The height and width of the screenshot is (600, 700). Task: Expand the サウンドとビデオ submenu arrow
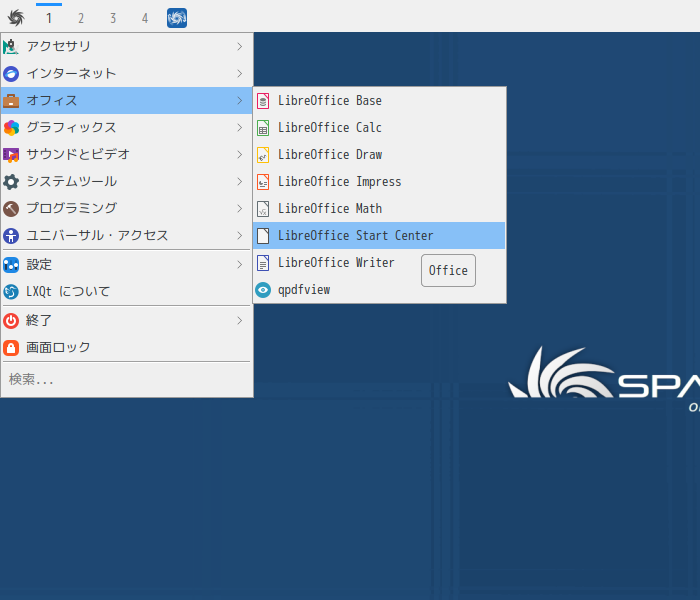[x=240, y=154]
